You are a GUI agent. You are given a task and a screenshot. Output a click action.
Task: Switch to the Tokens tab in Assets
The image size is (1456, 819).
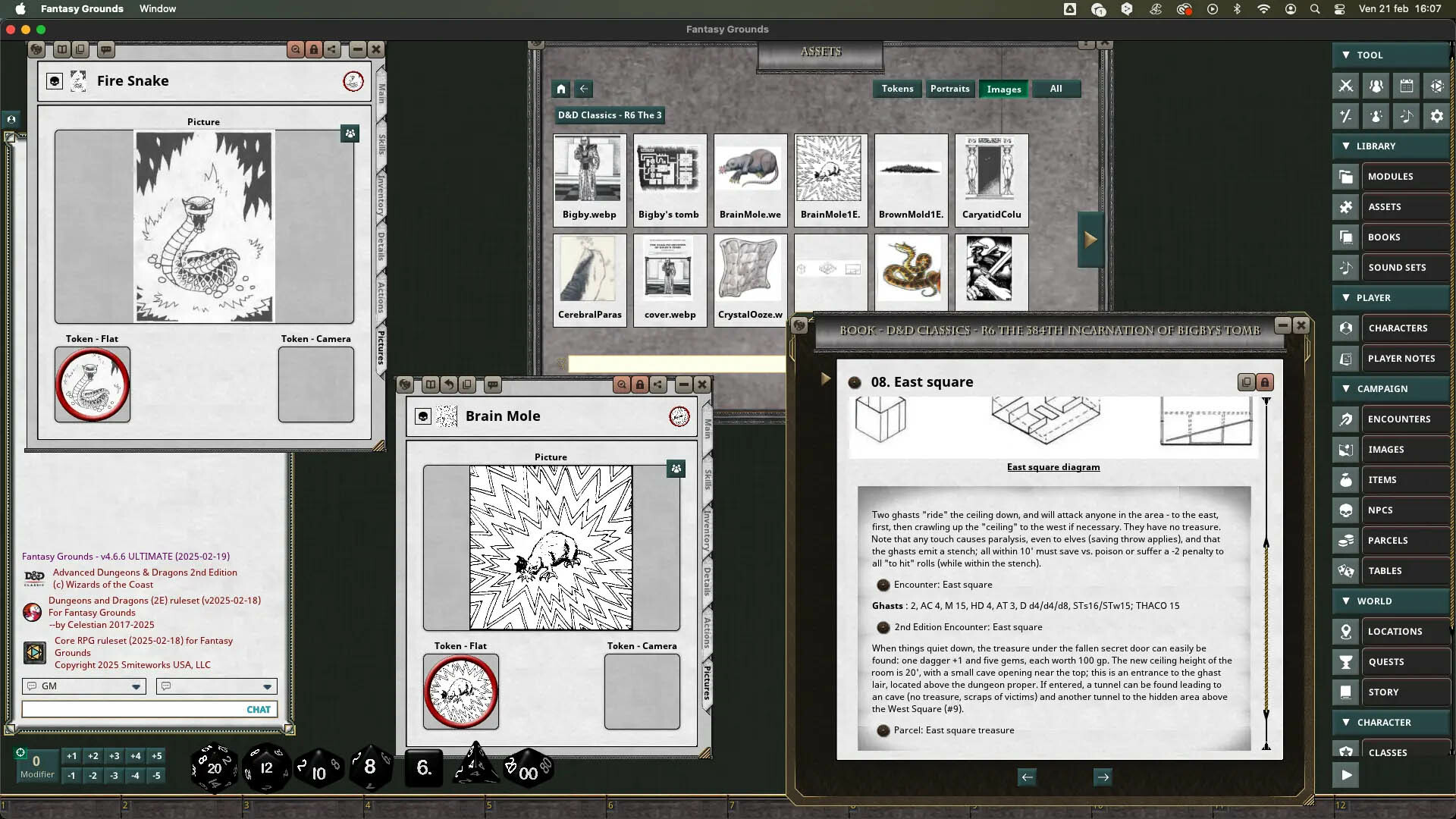[897, 89]
